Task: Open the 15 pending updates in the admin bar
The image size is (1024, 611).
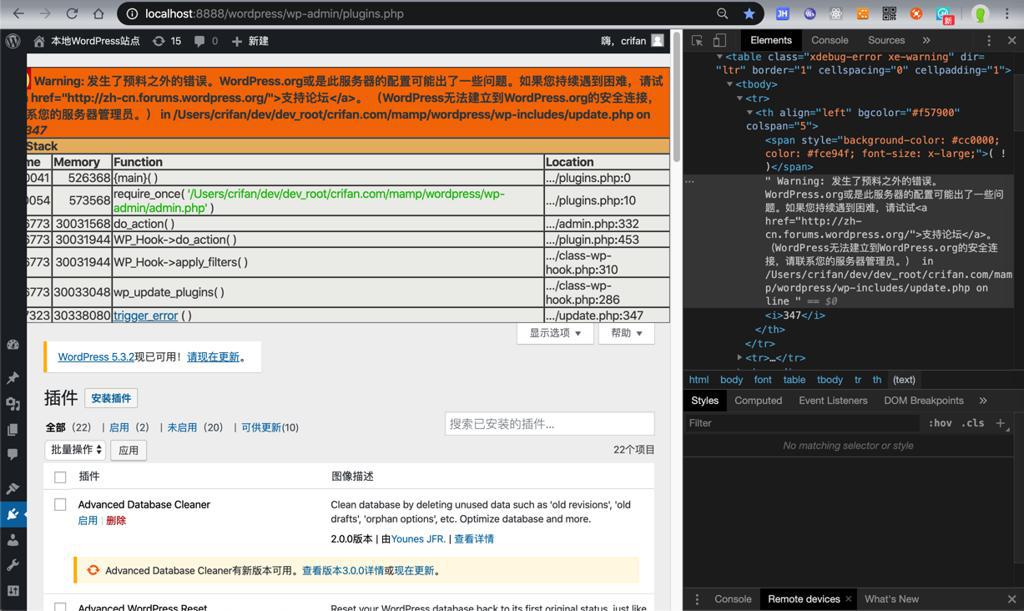Action: [x=167, y=40]
